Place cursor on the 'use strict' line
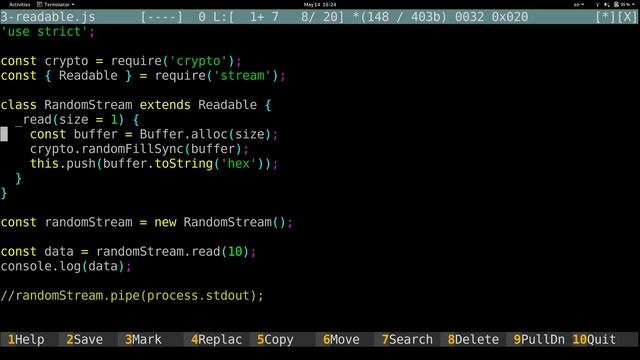 coord(48,32)
